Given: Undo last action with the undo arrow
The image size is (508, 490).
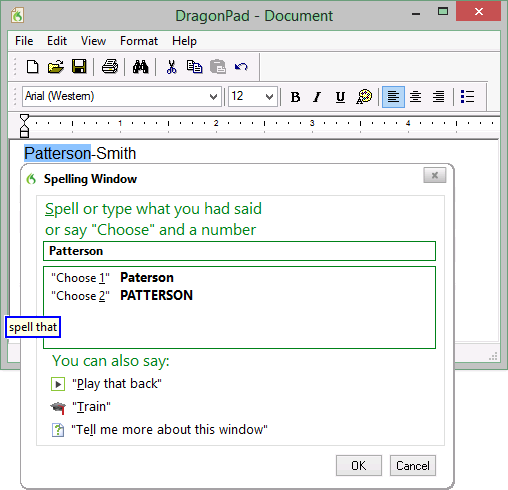Looking at the screenshot, I should tap(241, 67).
